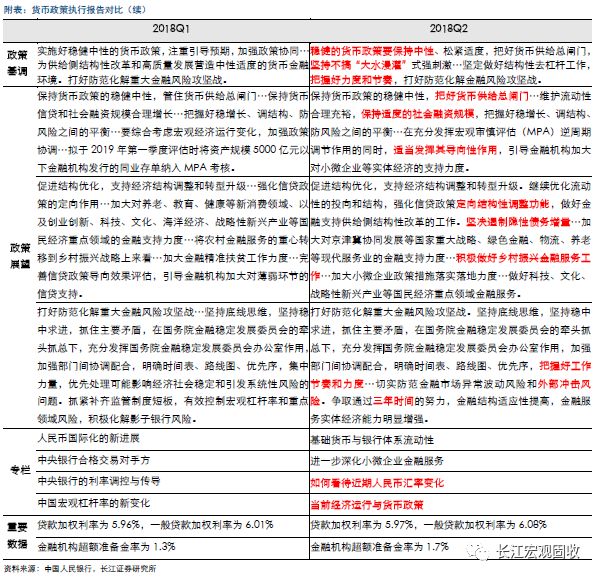Click the 2018Q1 column header
The width and height of the screenshot is (598, 577).
171,29
